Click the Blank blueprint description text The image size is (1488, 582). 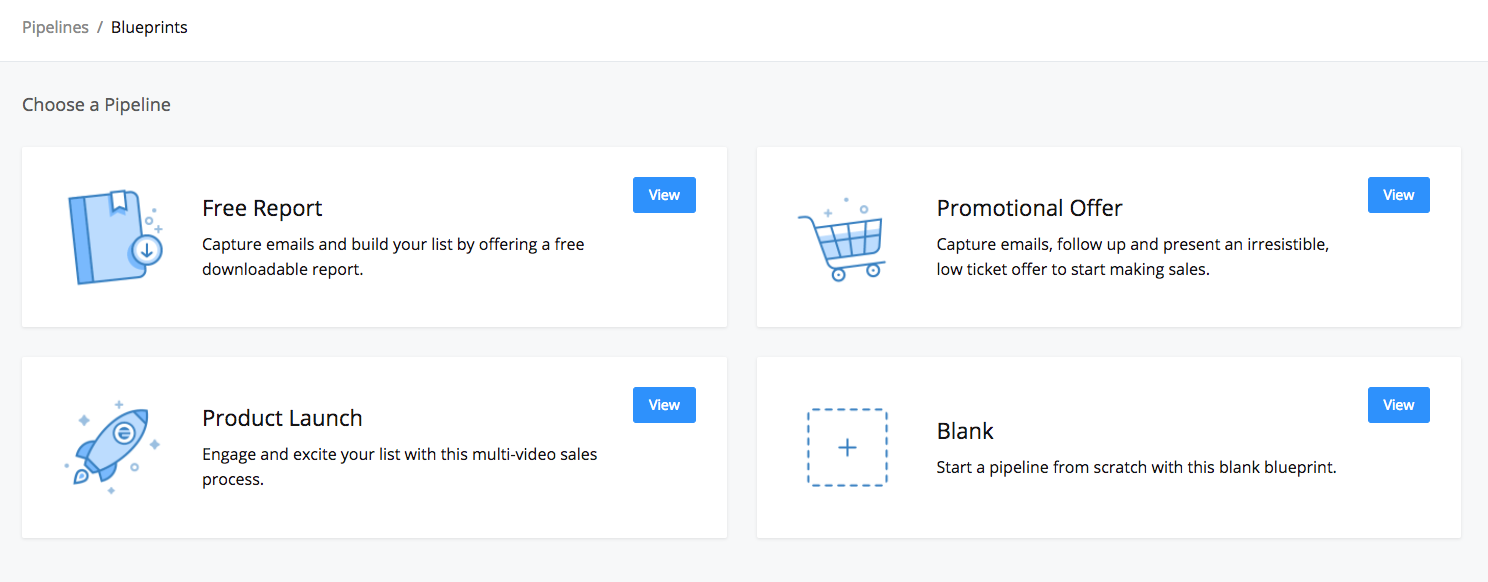[1136, 467]
